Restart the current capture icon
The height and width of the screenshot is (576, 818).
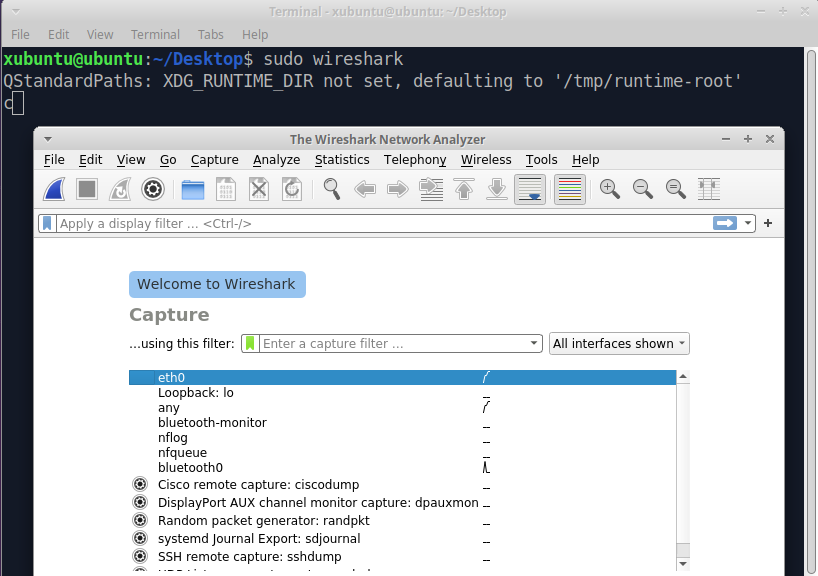point(120,189)
